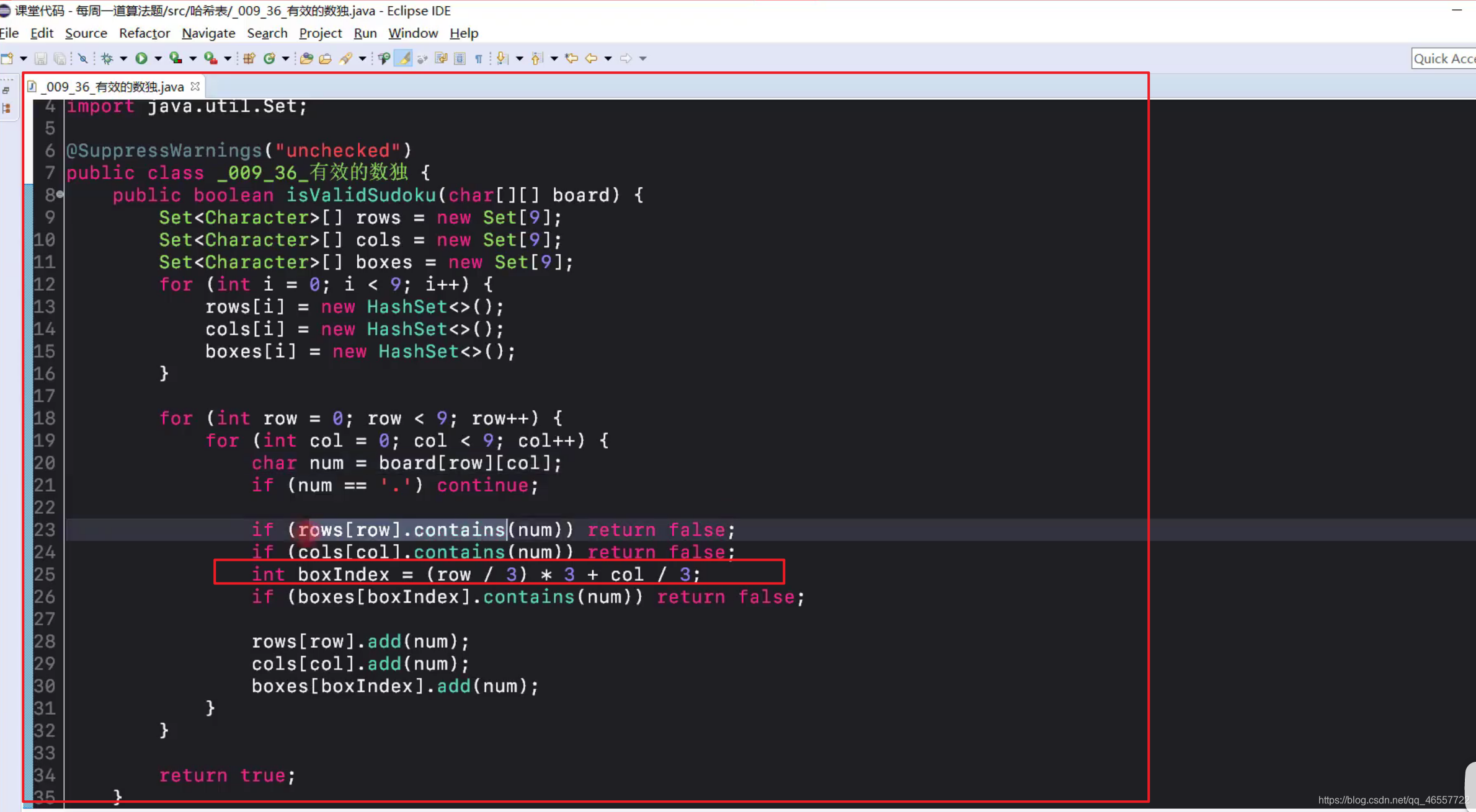Click the Quick Access search field
This screenshot has height=812, width=1476.
point(1444,58)
